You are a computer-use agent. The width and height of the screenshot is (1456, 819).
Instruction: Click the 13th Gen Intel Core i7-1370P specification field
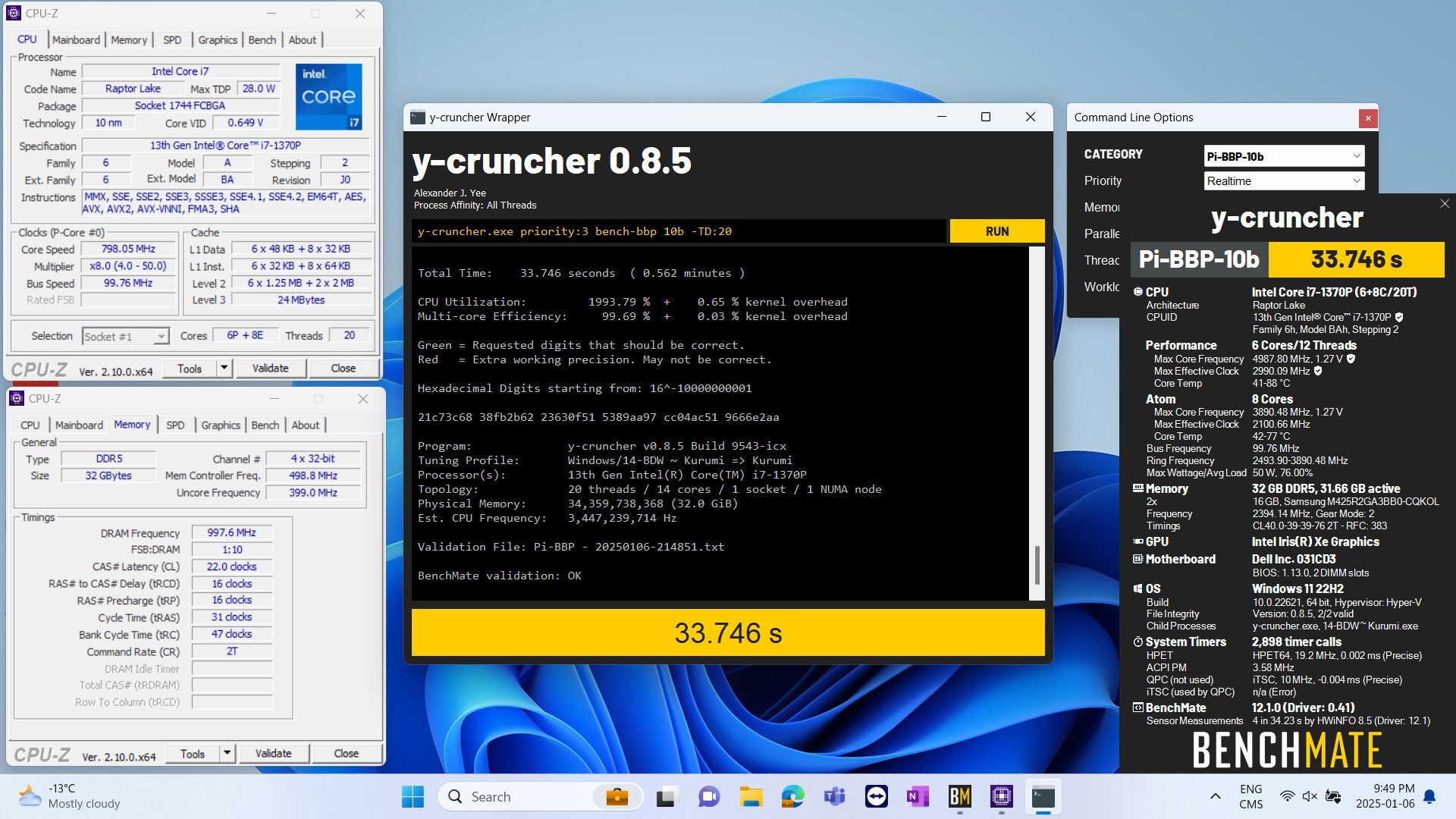click(225, 145)
